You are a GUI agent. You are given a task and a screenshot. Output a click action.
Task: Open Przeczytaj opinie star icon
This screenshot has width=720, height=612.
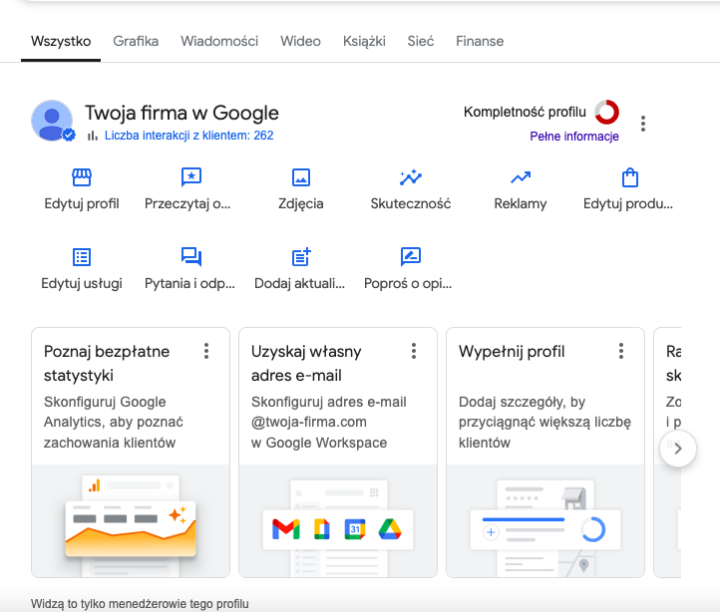(x=191, y=178)
